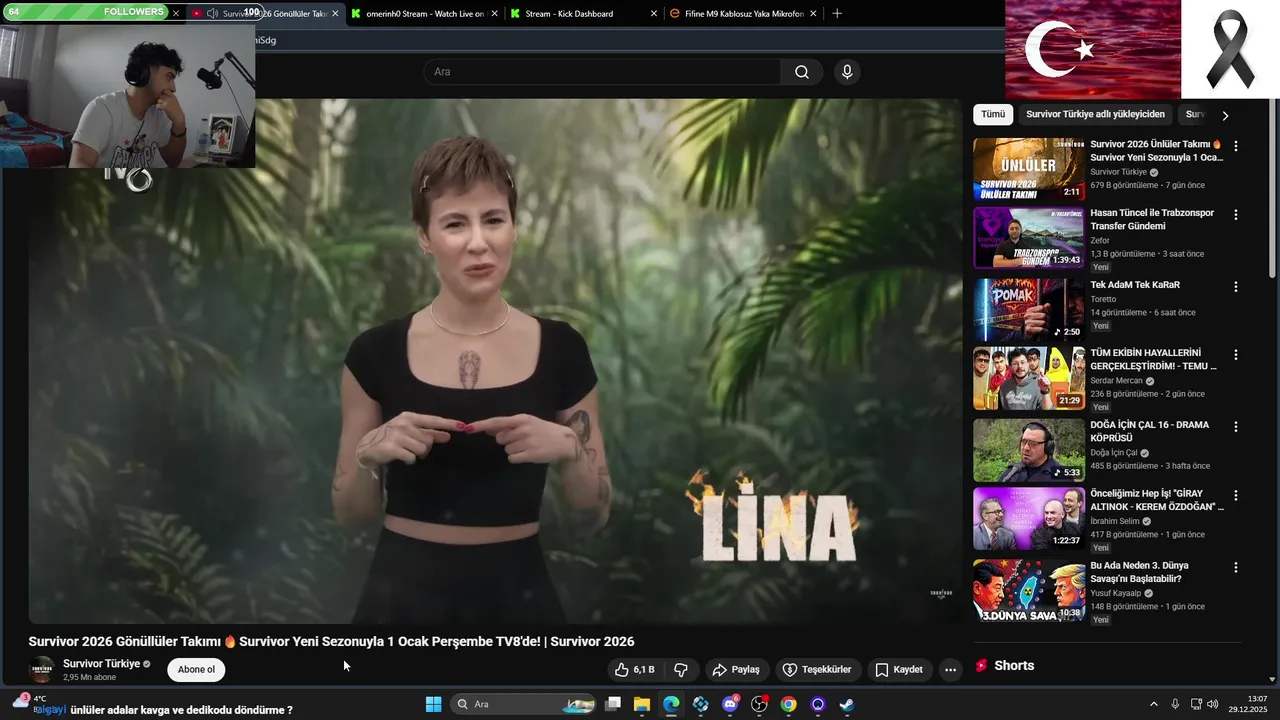Click the Yusuf Kayaalp channel name

pyautogui.click(x=1116, y=593)
